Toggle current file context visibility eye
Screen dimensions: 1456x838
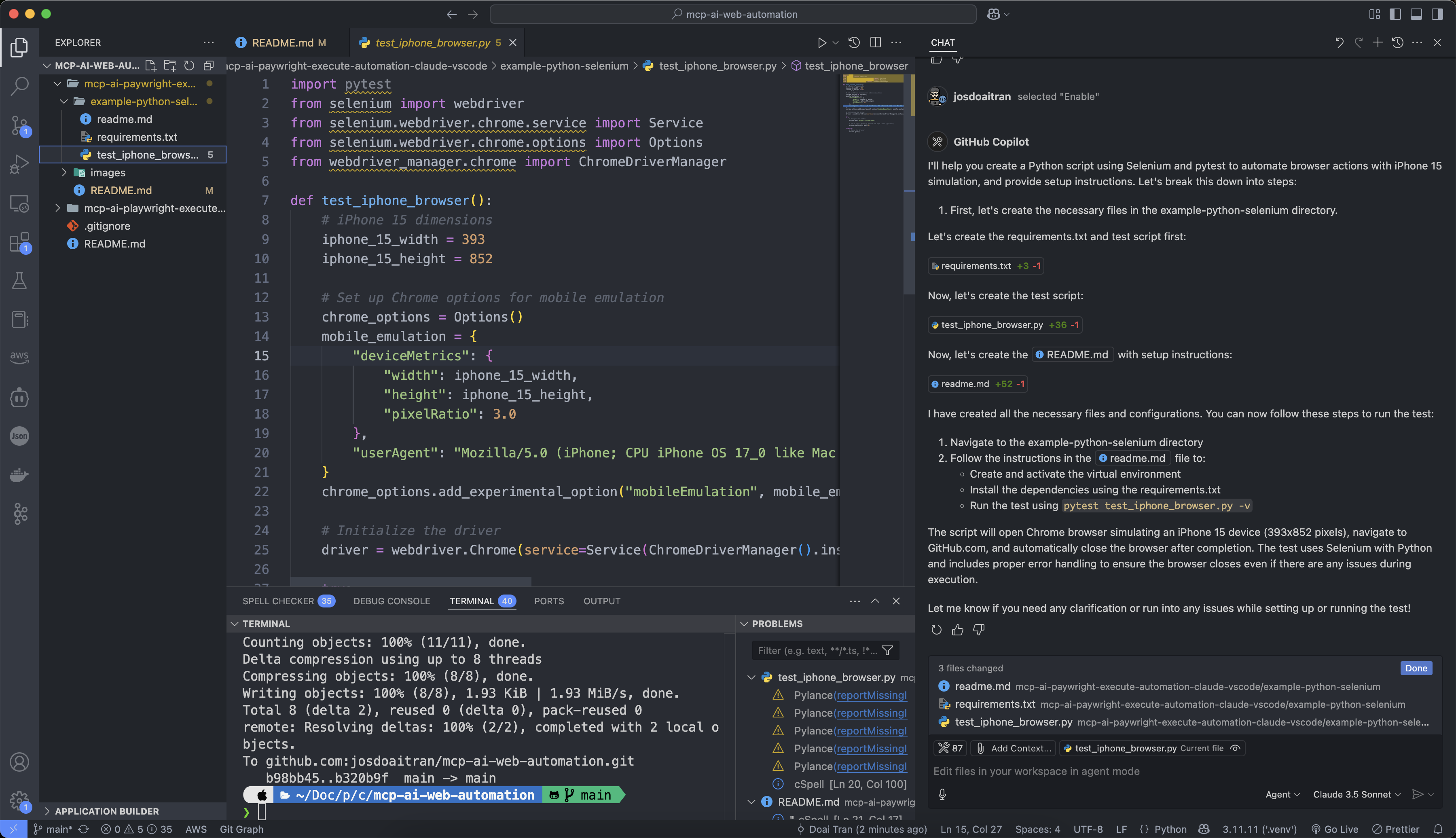click(x=1235, y=748)
